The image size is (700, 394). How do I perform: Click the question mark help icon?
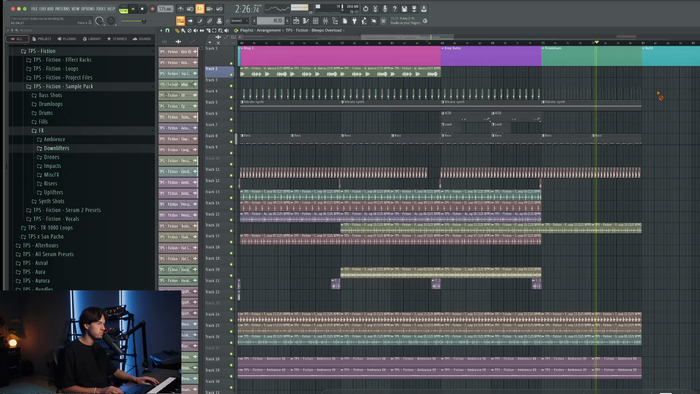click(395, 8)
